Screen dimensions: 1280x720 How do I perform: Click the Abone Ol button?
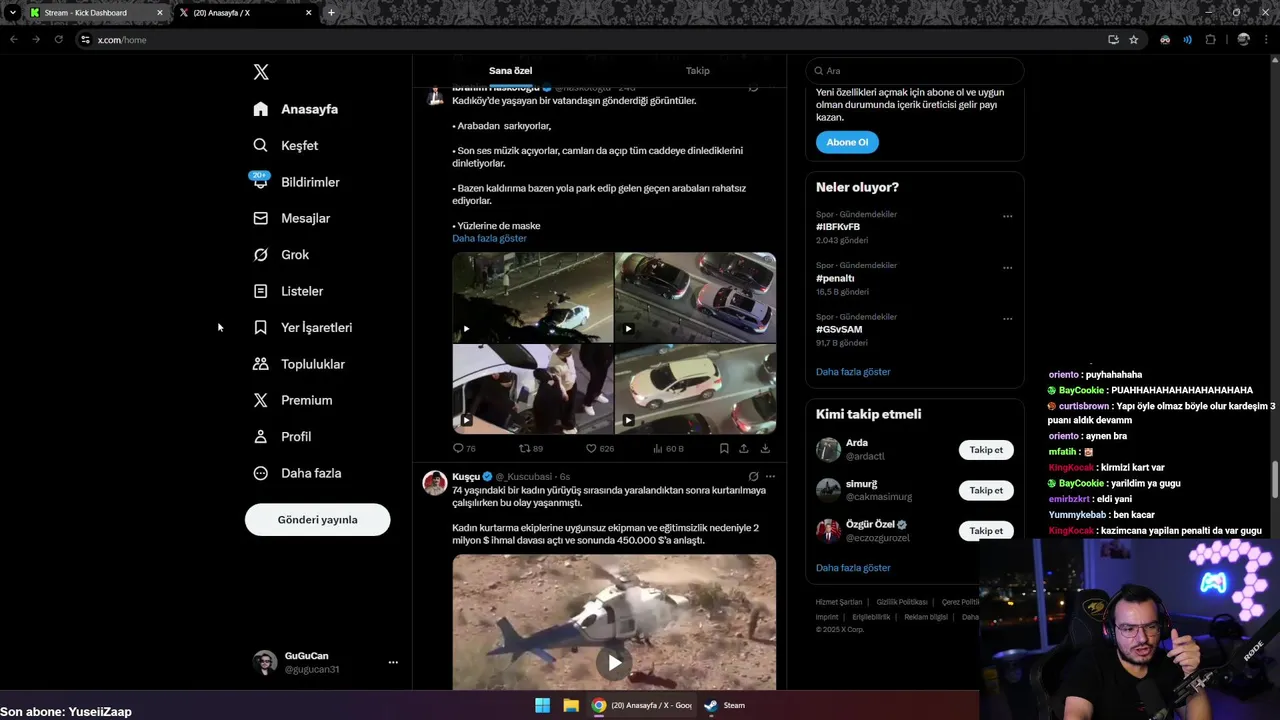coord(847,142)
